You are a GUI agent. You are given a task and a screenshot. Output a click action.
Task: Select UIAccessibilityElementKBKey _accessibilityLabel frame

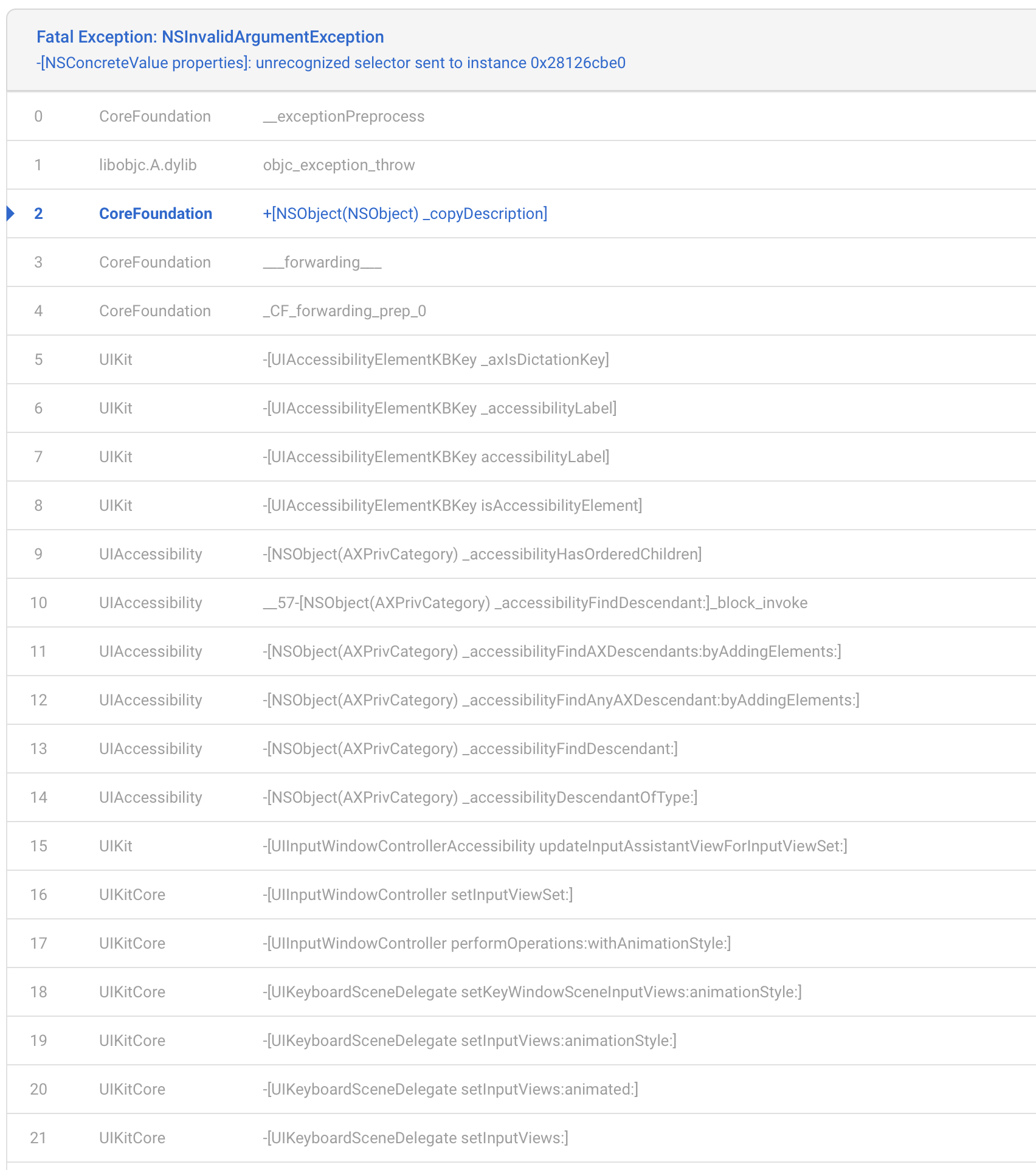click(x=439, y=408)
